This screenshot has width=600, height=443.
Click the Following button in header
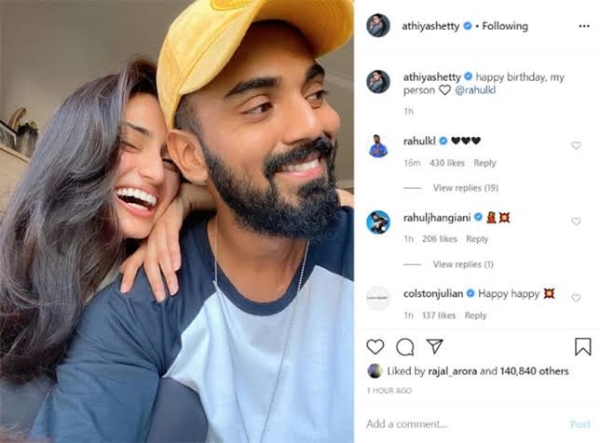505,26
